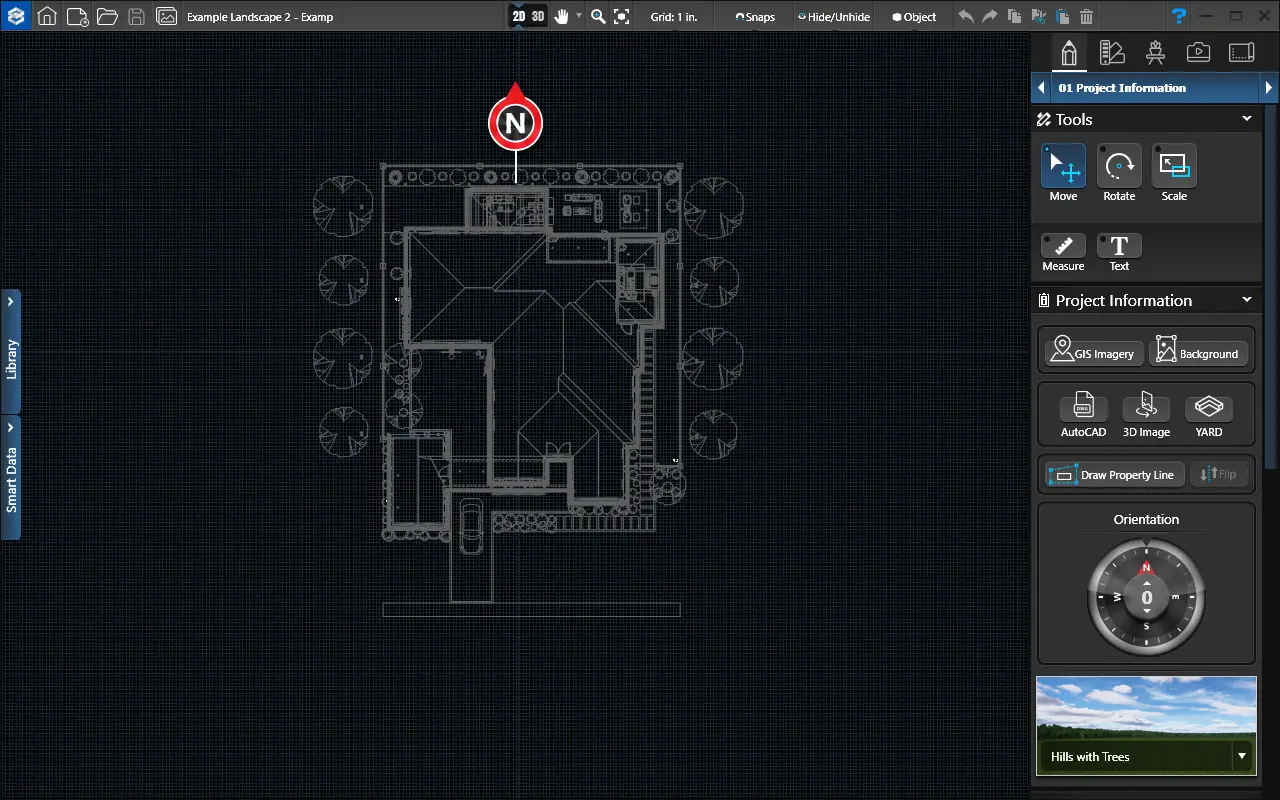This screenshot has width=1280, height=800.
Task: Toggle Object selection mode
Action: [x=914, y=17]
